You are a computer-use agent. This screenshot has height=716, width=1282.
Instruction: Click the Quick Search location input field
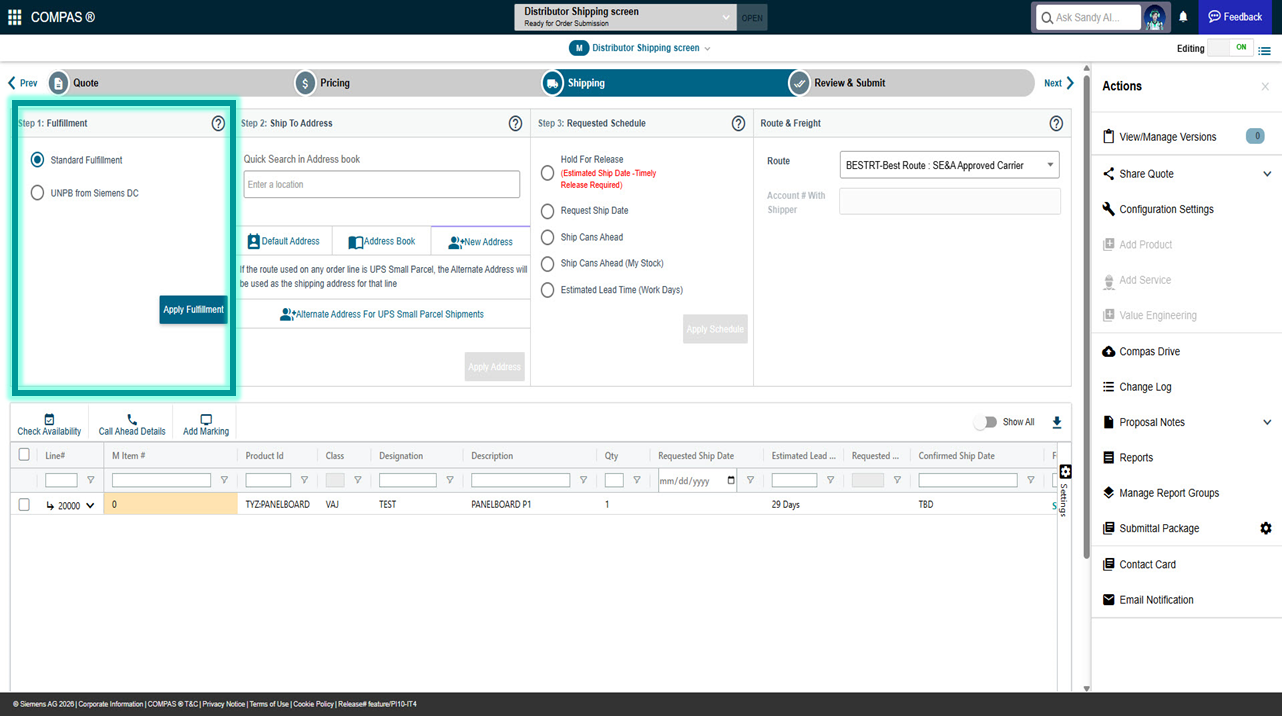click(x=381, y=185)
